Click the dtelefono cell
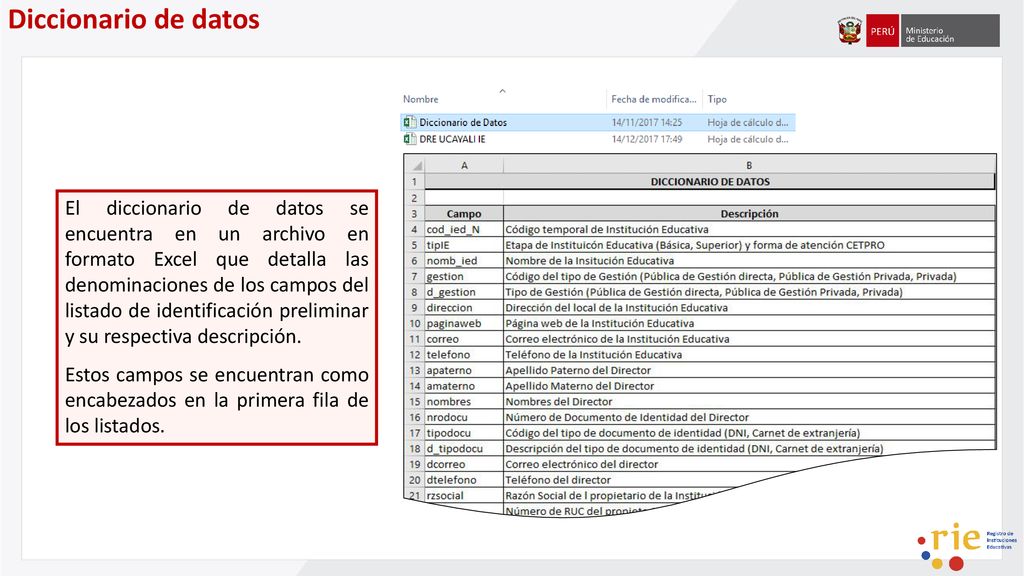 tap(464, 480)
